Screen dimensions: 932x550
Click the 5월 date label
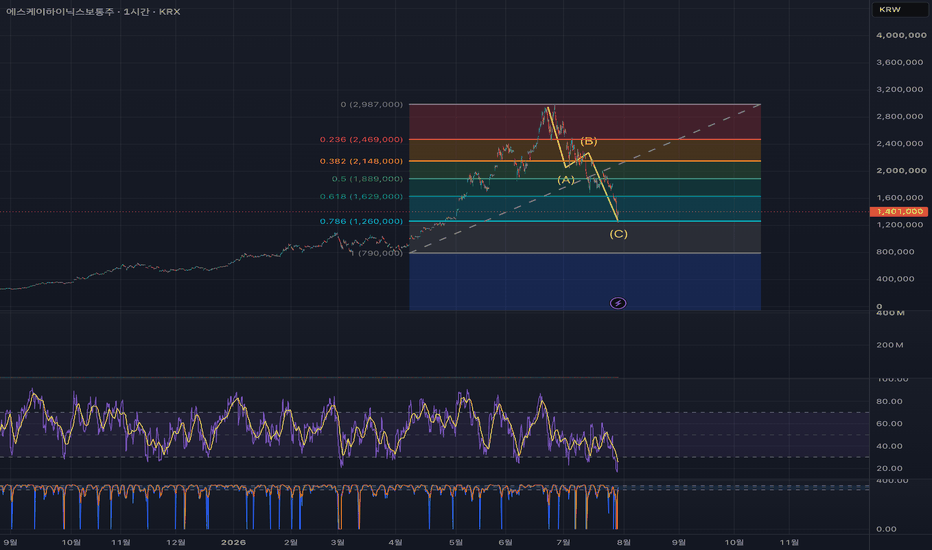coord(456,542)
